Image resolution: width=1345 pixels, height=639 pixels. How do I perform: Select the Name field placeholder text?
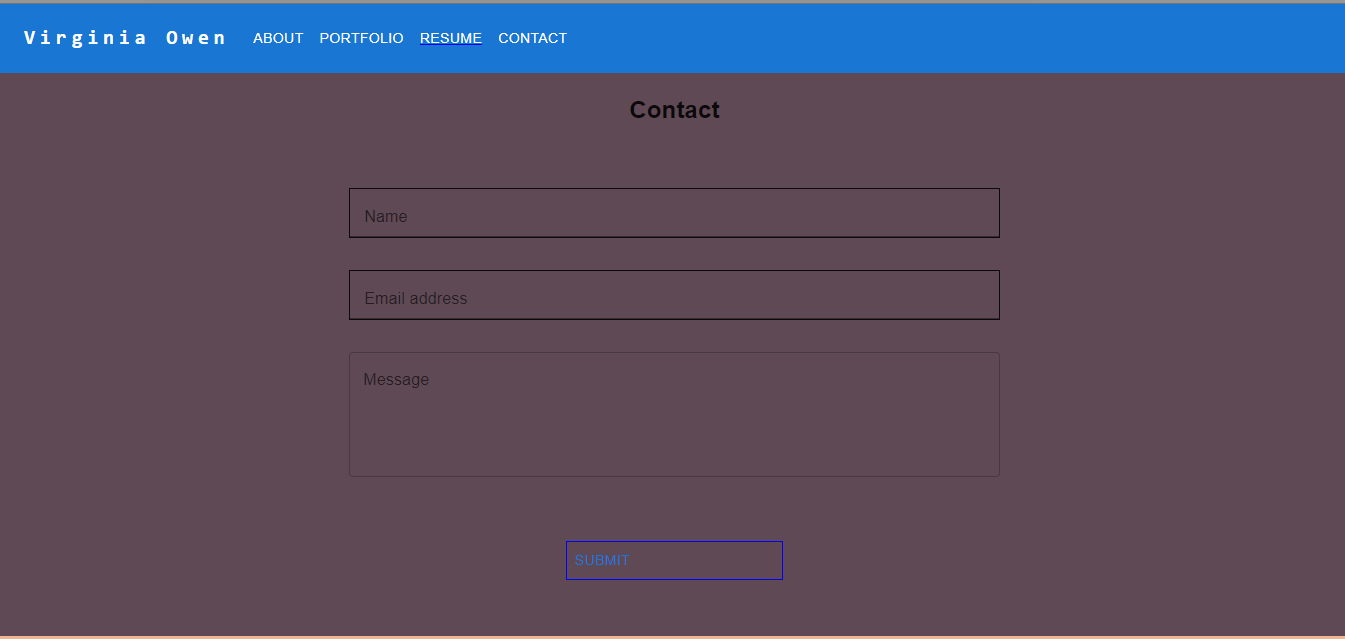point(385,216)
